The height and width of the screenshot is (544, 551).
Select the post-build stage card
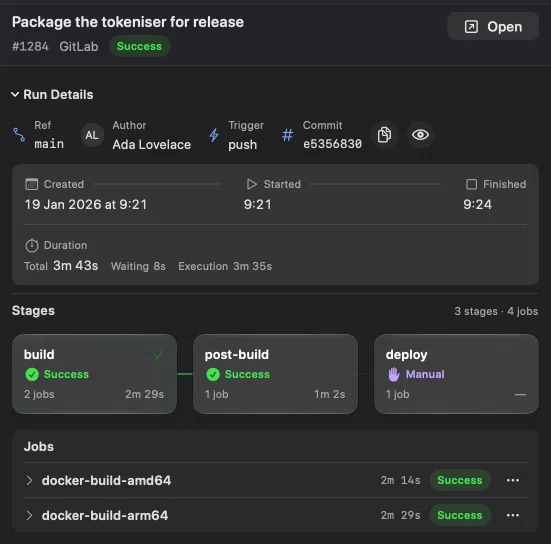tap(275, 374)
